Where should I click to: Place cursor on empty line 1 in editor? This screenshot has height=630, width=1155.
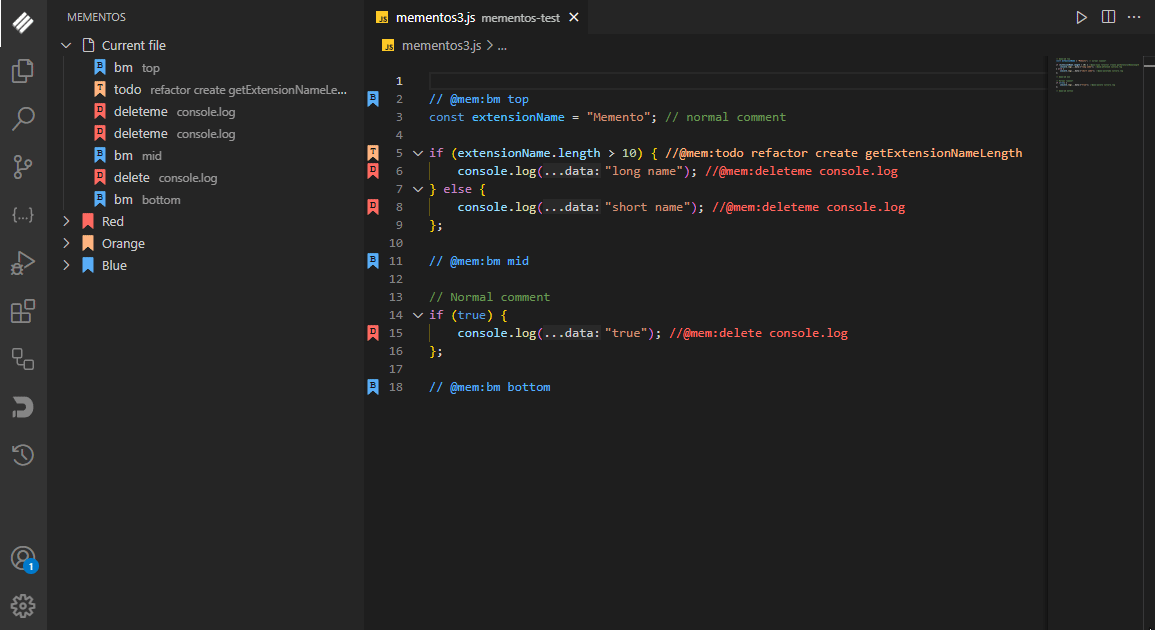coord(737,81)
